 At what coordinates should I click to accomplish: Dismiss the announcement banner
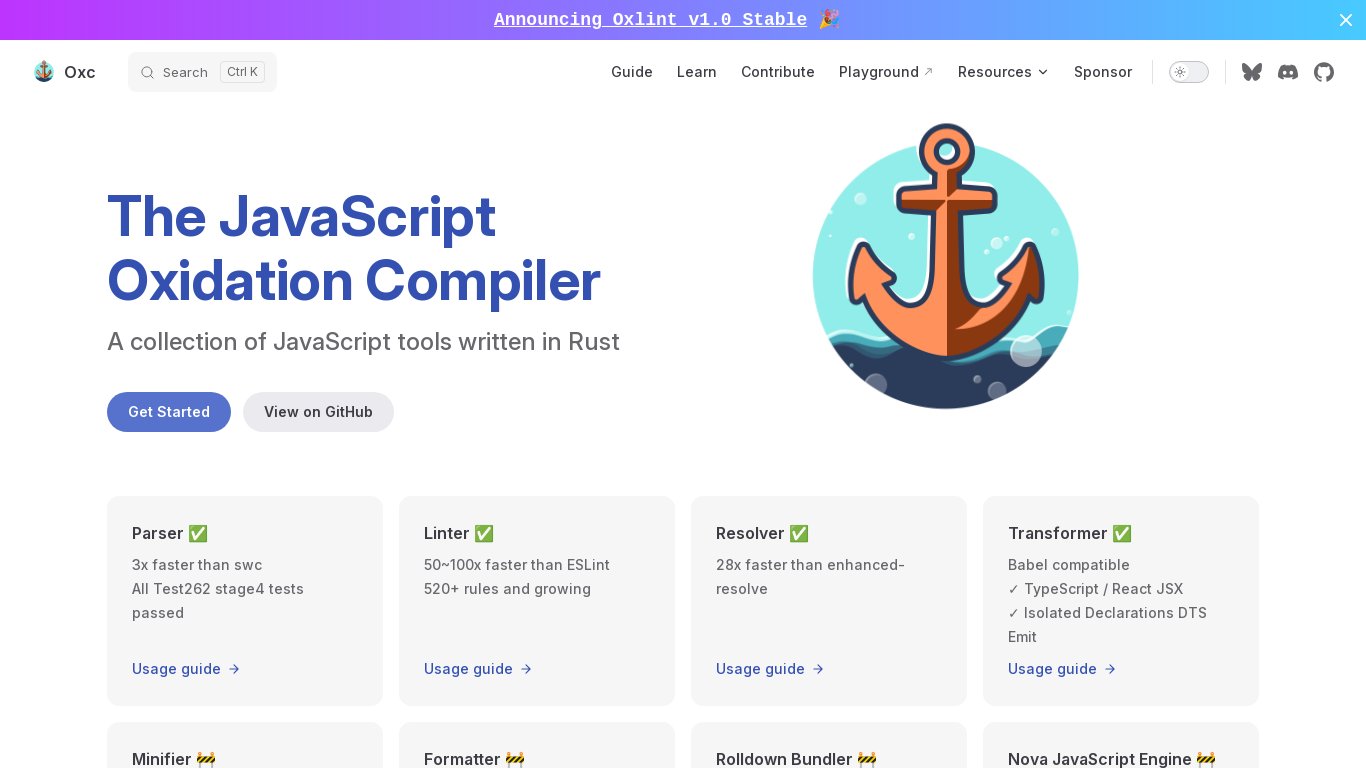(1346, 20)
